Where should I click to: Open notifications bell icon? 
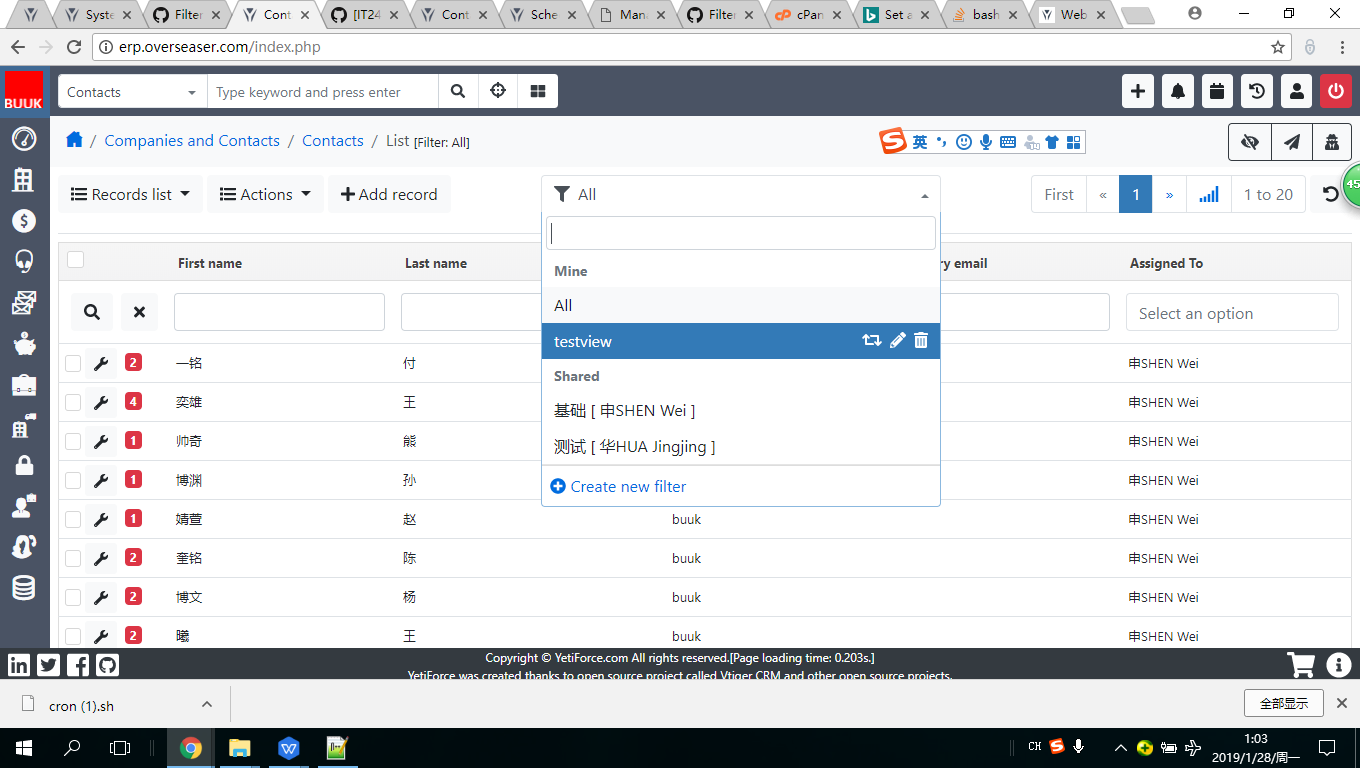(1178, 92)
